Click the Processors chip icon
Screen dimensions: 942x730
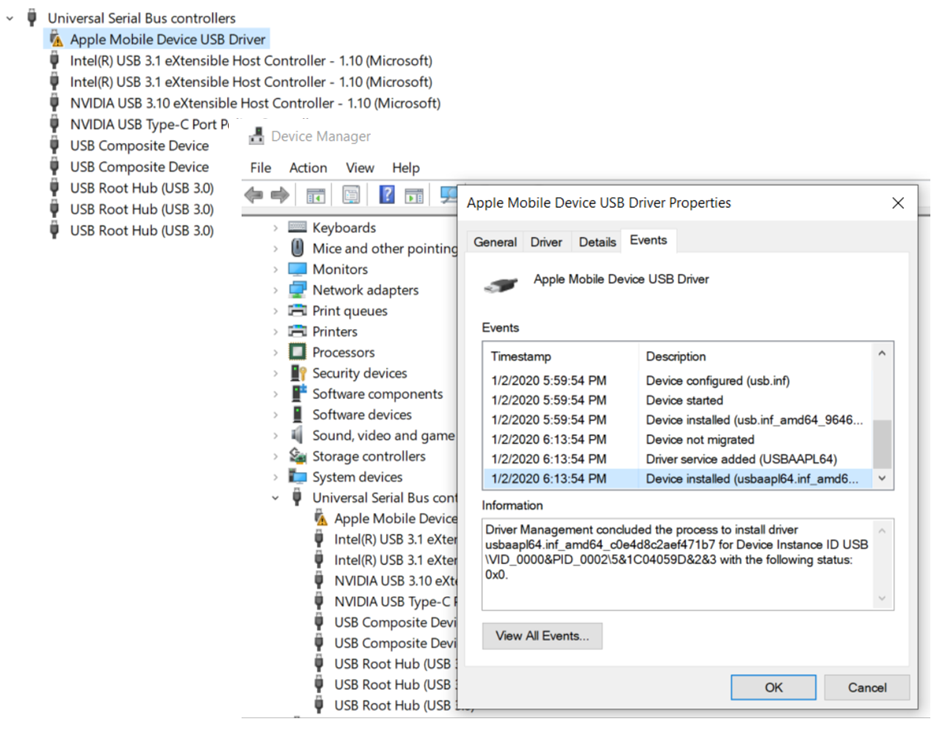(297, 351)
